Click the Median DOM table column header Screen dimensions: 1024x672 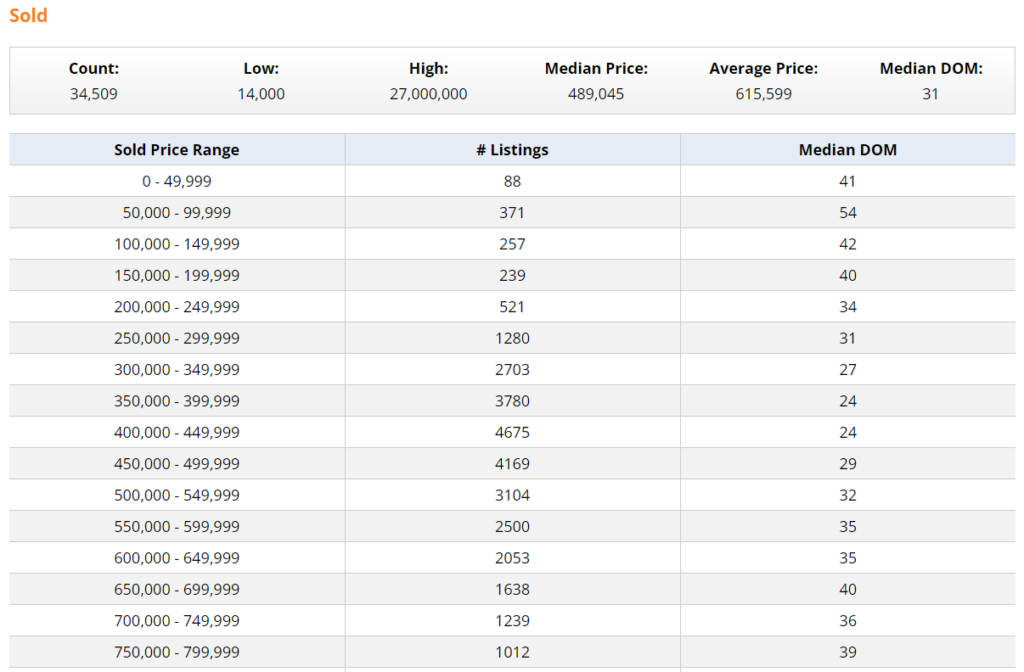click(847, 150)
